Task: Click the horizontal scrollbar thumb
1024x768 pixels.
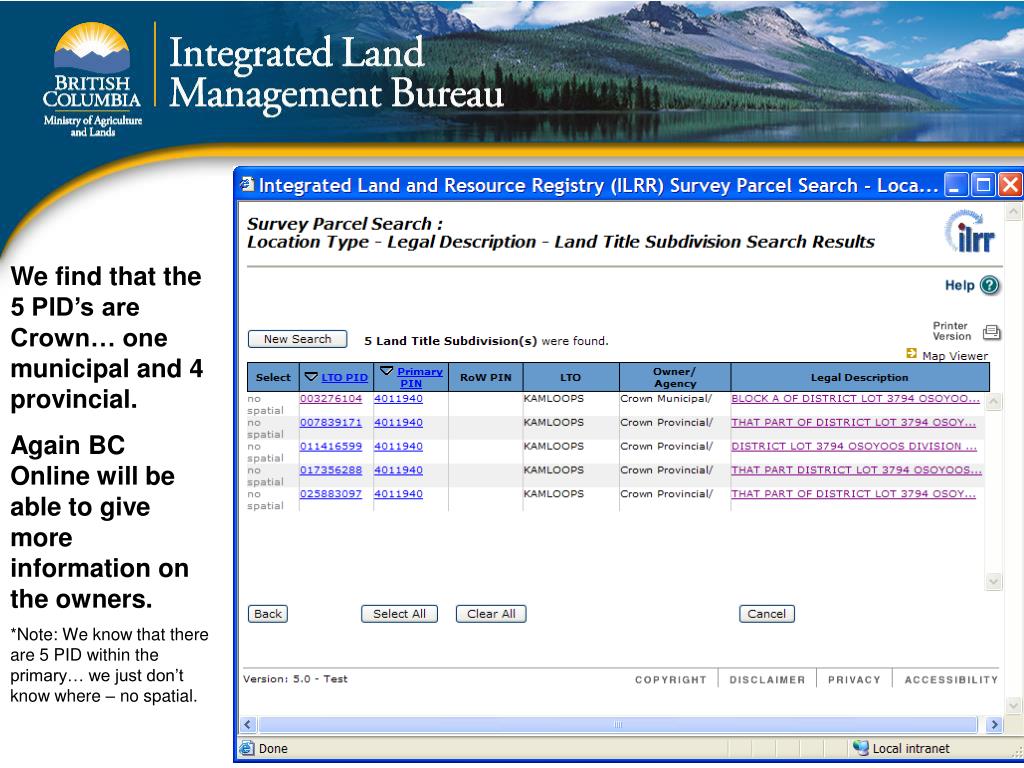Action: (618, 724)
